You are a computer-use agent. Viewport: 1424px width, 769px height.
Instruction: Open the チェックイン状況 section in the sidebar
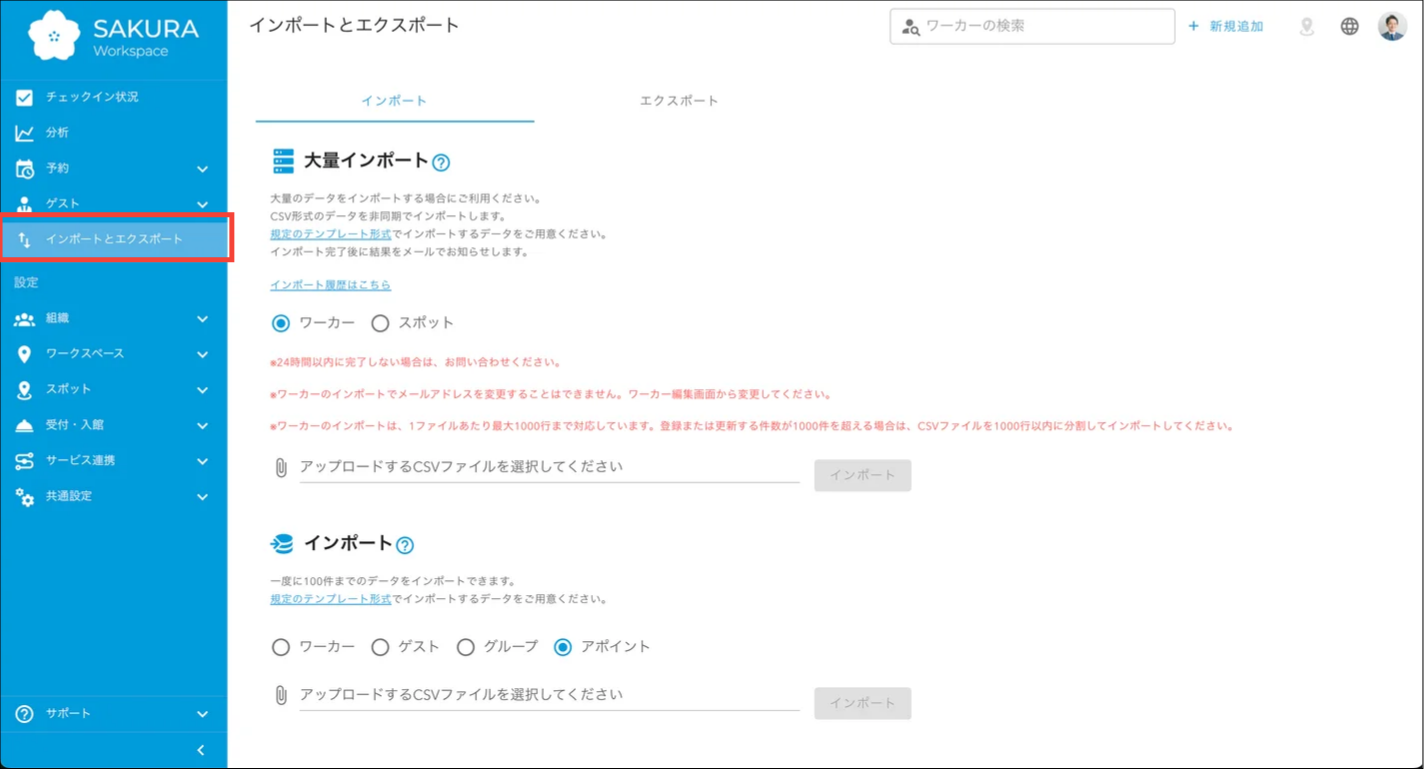tap(95, 97)
